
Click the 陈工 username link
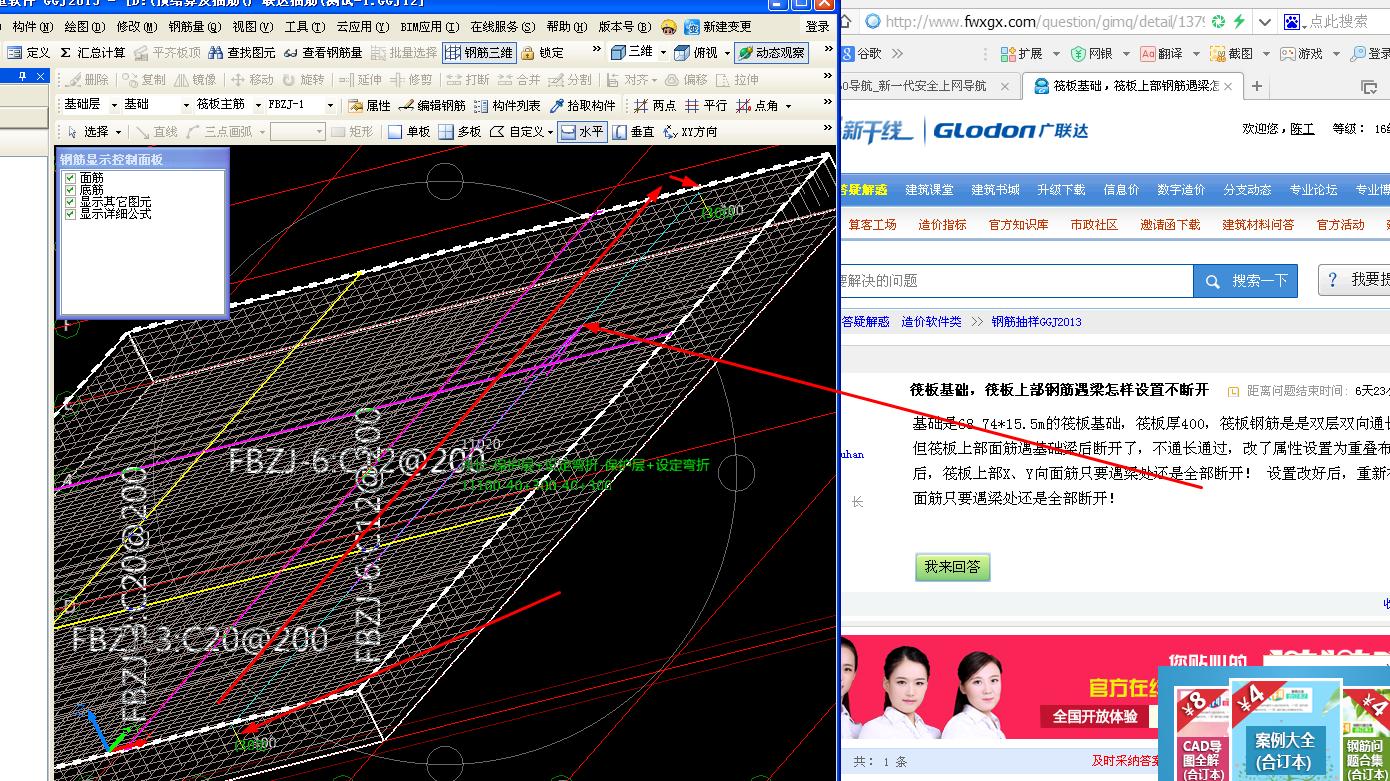click(x=1302, y=129)
